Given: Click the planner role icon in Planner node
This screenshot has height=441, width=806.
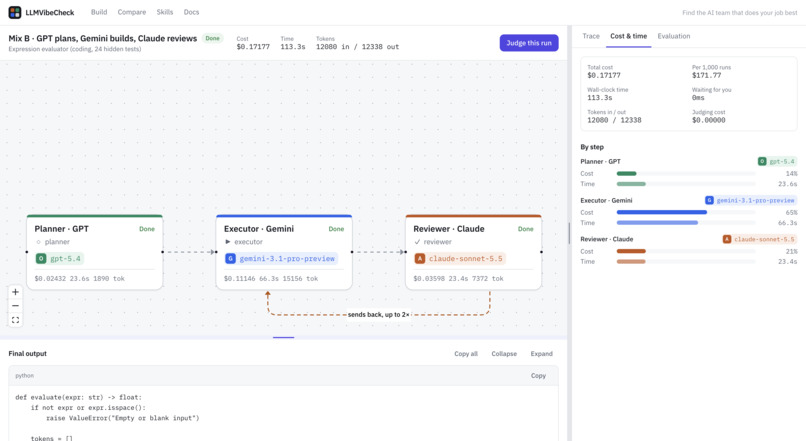Looking at the screenshot, I should 38,242.
